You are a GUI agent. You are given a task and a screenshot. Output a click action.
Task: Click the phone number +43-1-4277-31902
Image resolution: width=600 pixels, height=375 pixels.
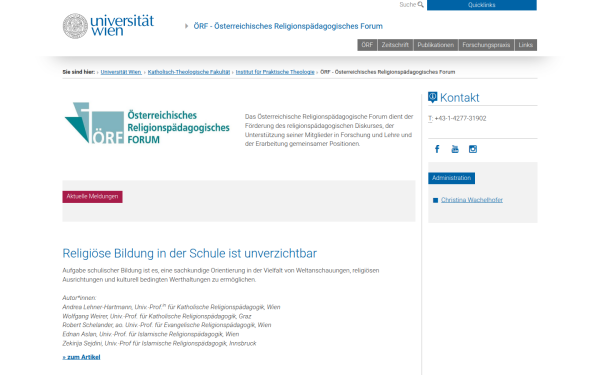(x=460, y=118)
